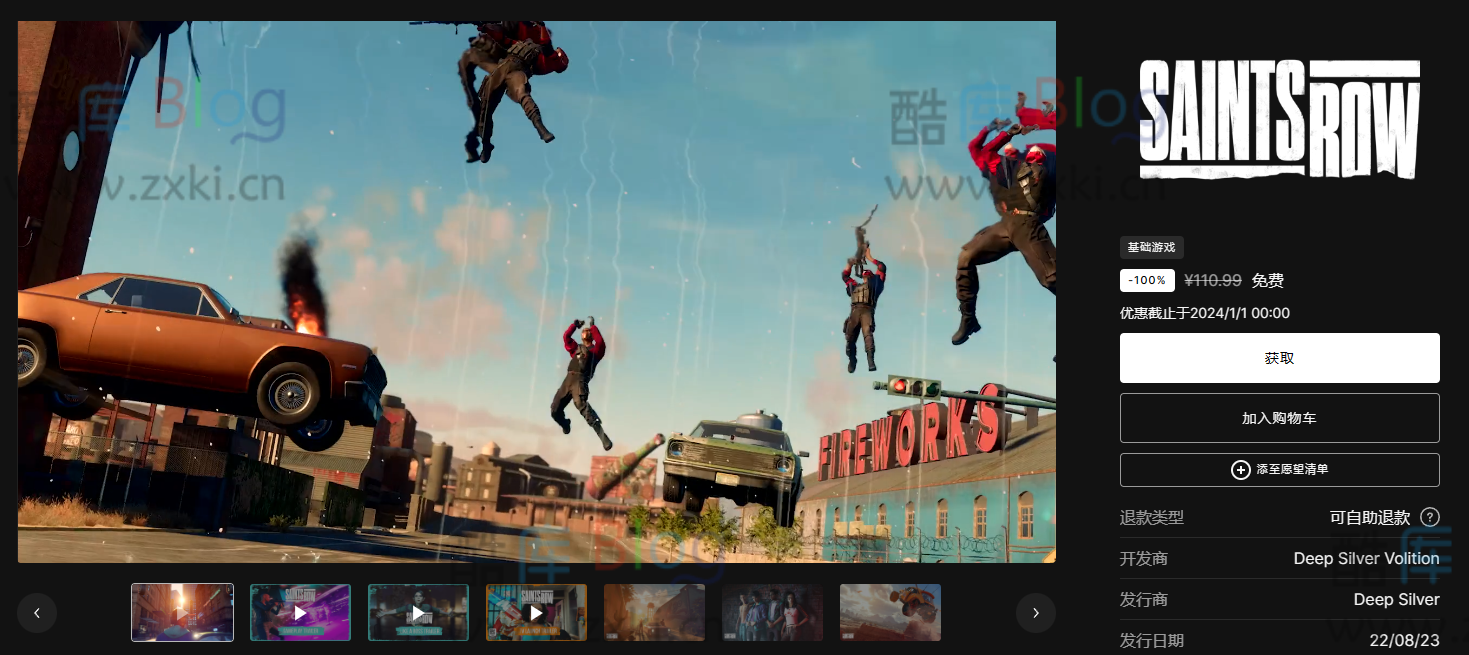Click the 获取 (Get) button
Image resolution: width=1469 pixels, height=655 pixels.
[1279, 358]
